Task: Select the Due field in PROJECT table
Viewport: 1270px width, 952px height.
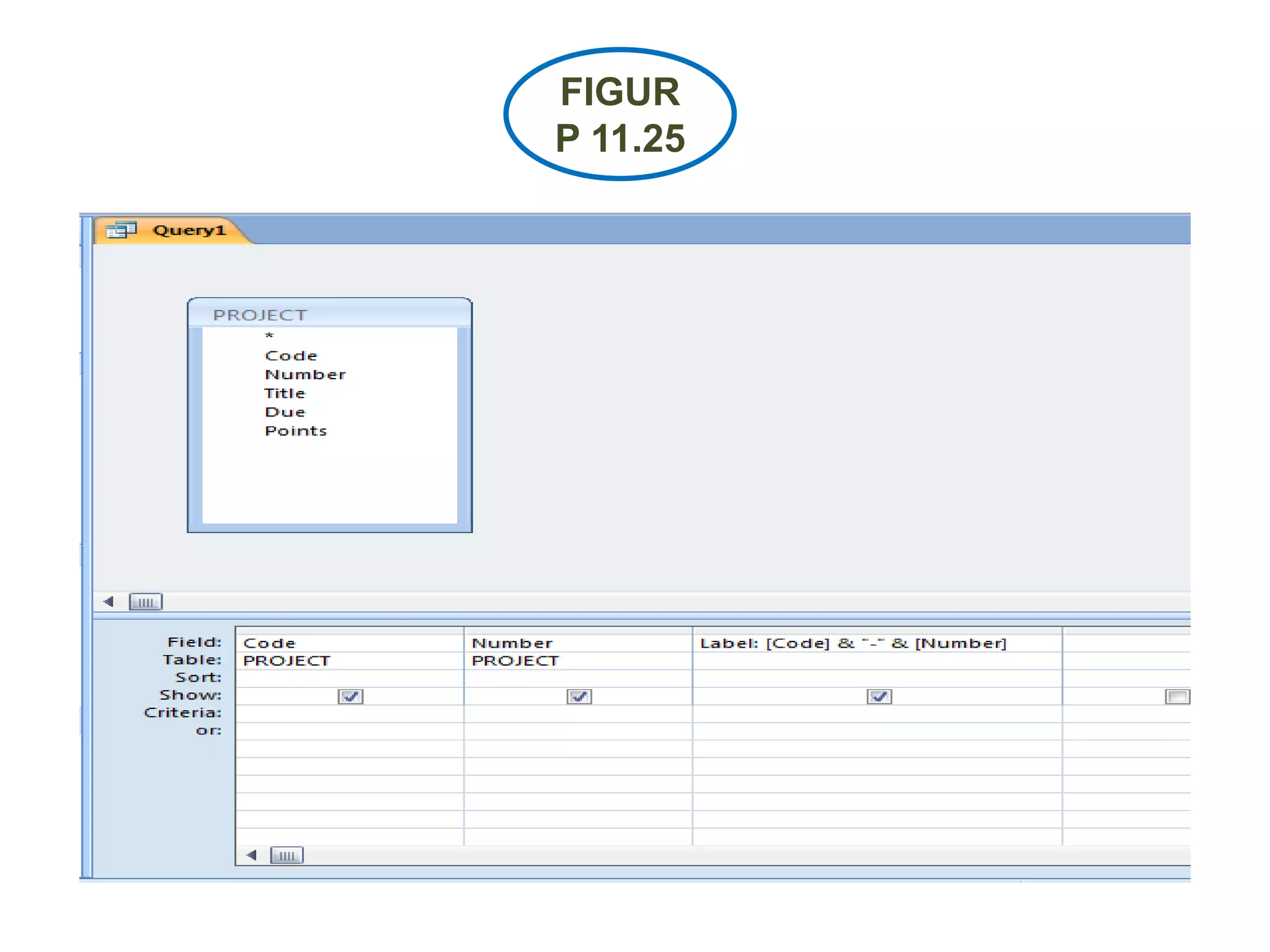Action: 285,412
